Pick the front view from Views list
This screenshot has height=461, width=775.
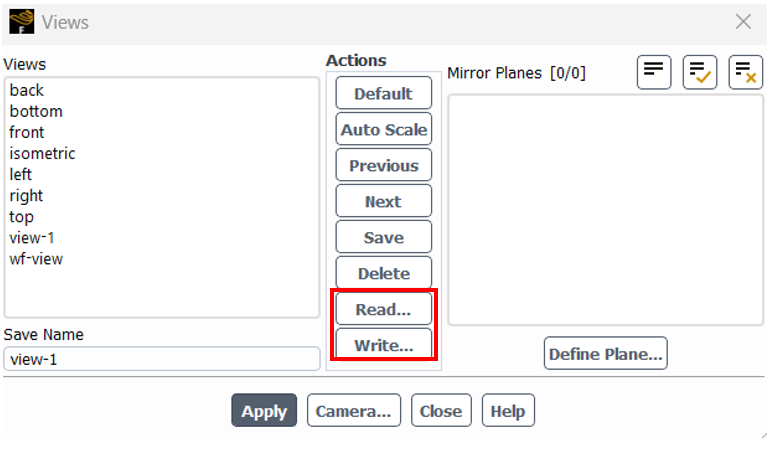click(x=27, y=132)
